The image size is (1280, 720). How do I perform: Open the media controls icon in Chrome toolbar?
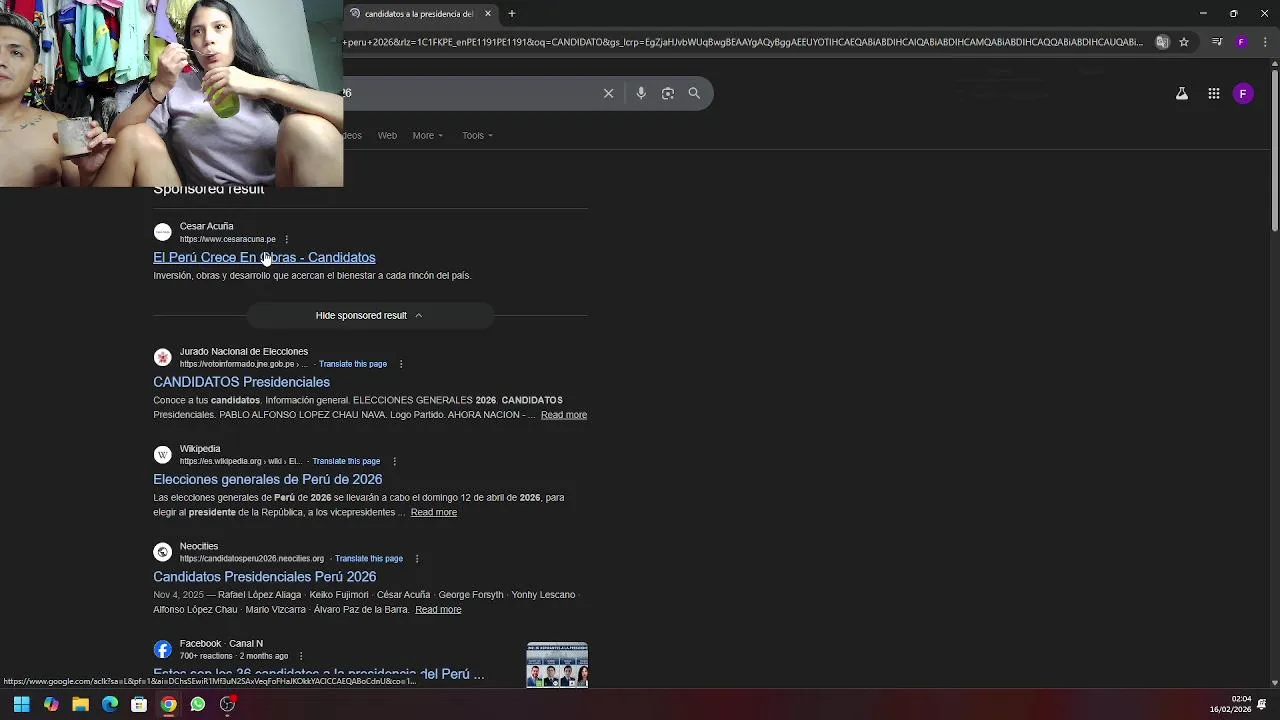[x=1216, y=42]
